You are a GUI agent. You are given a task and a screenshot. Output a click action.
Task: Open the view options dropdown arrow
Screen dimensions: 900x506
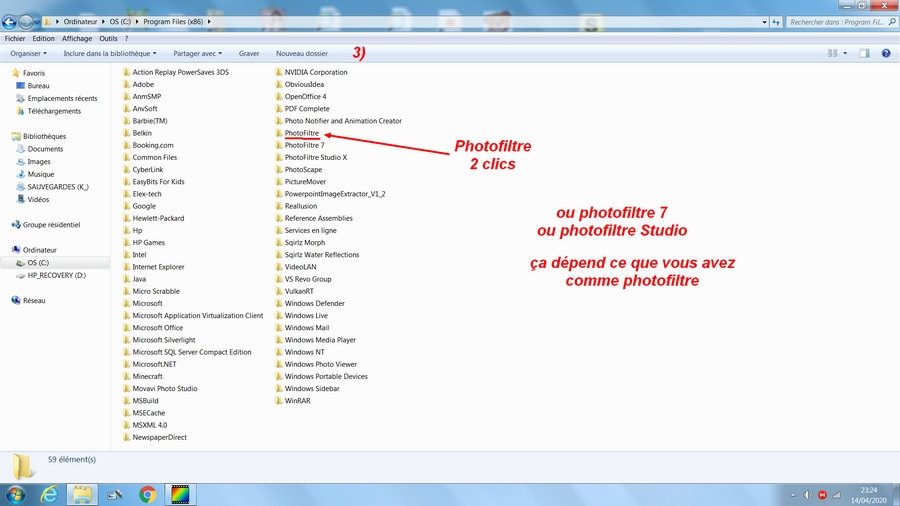click(845, 53)
